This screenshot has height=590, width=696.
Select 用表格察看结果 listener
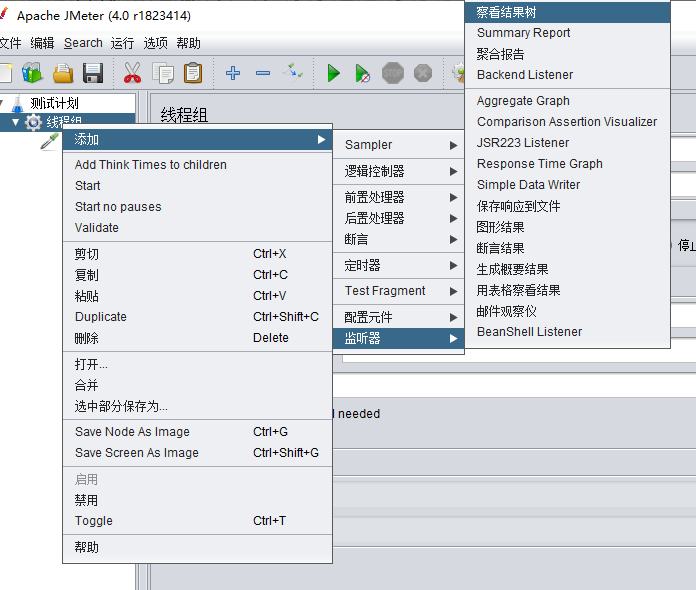click(x=567, y=290)
